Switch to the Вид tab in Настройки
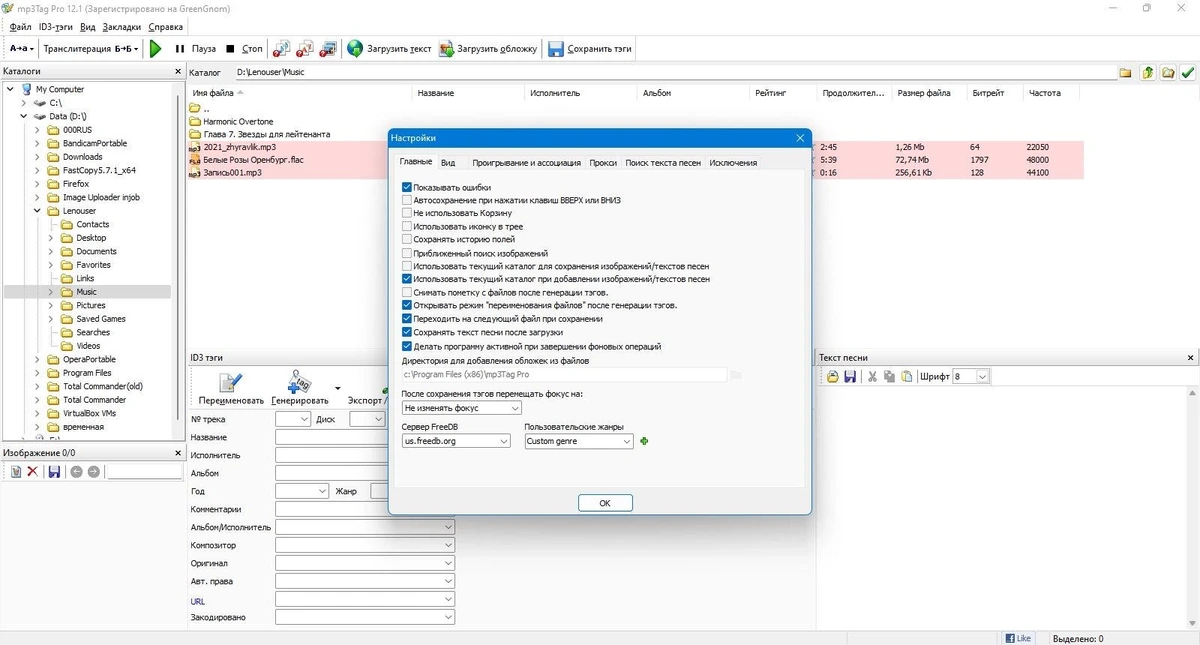 pos(448,162)
